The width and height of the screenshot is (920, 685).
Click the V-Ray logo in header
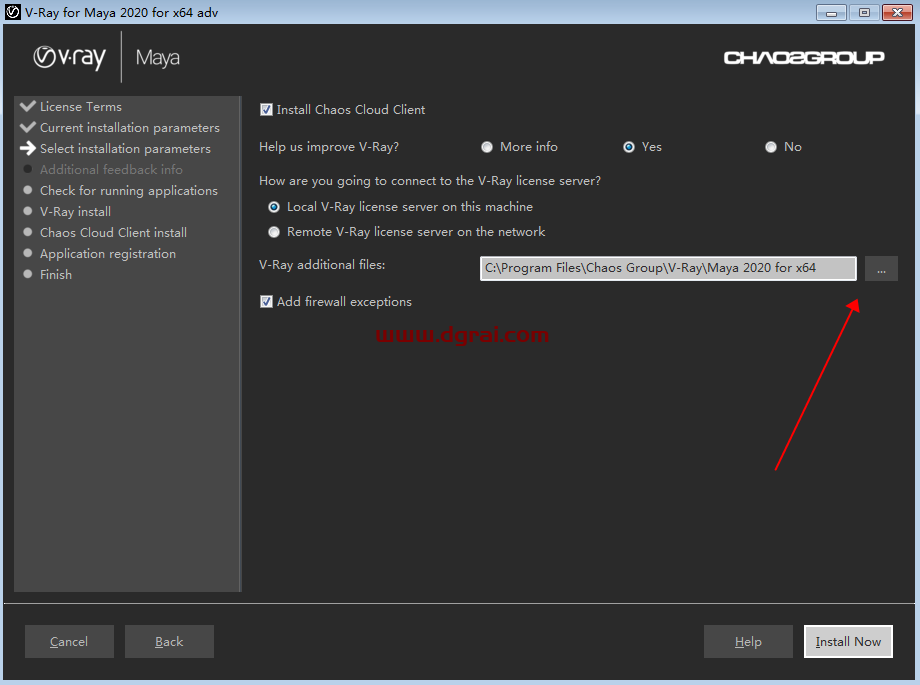tap(69, 57)
